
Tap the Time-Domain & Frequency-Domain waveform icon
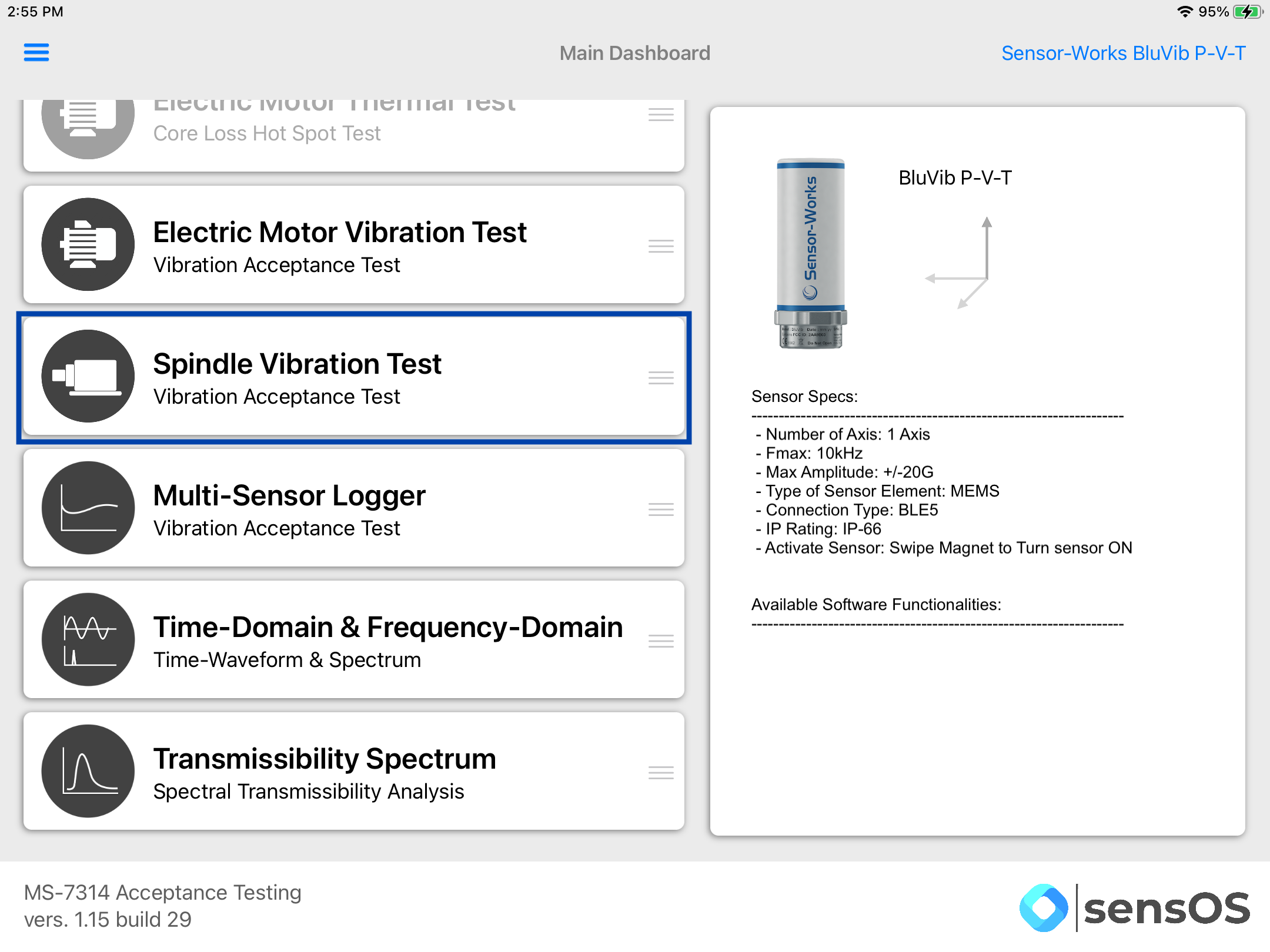point(88,639)
